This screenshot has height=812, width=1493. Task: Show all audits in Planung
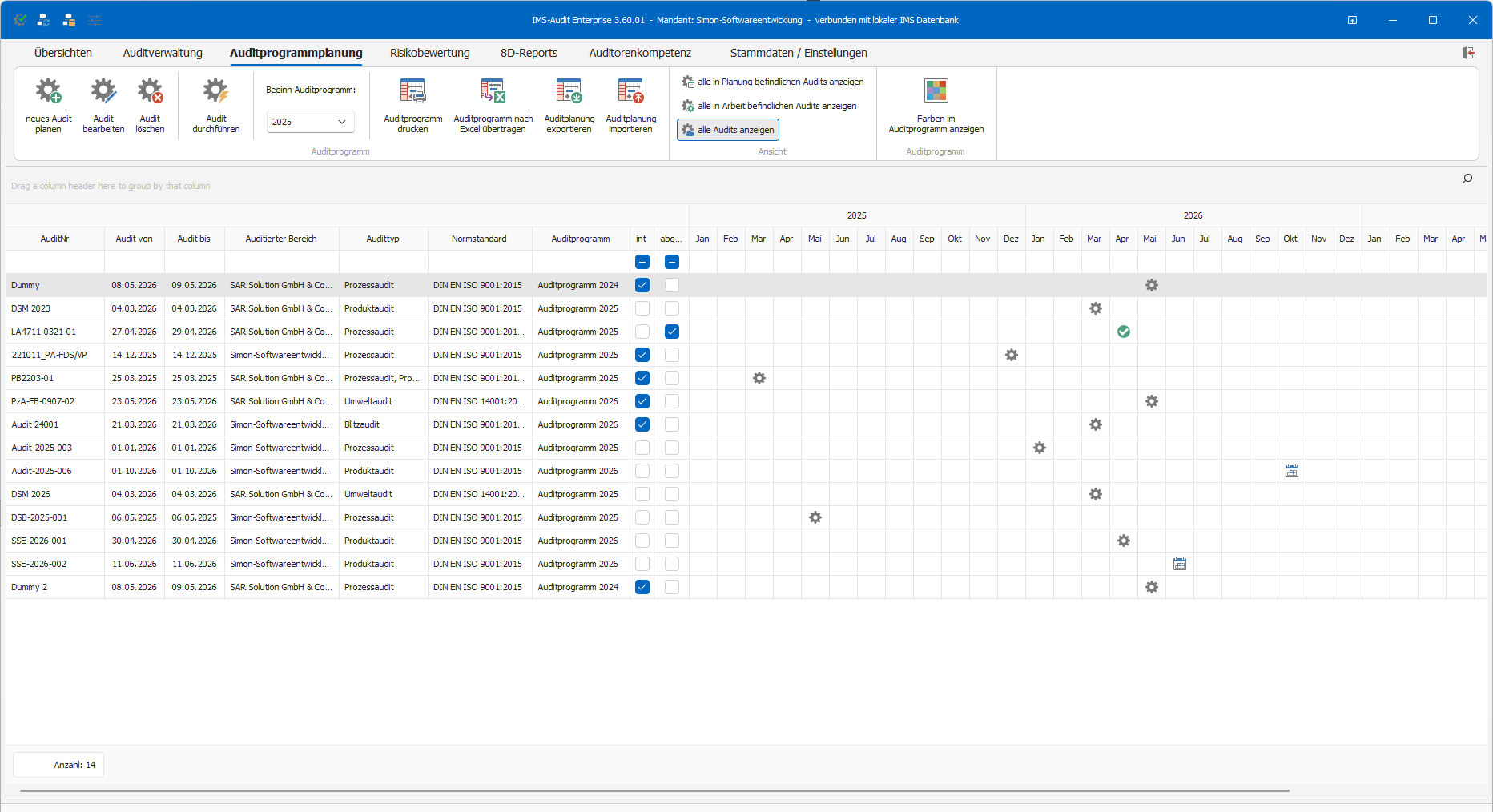click(773, 82)
